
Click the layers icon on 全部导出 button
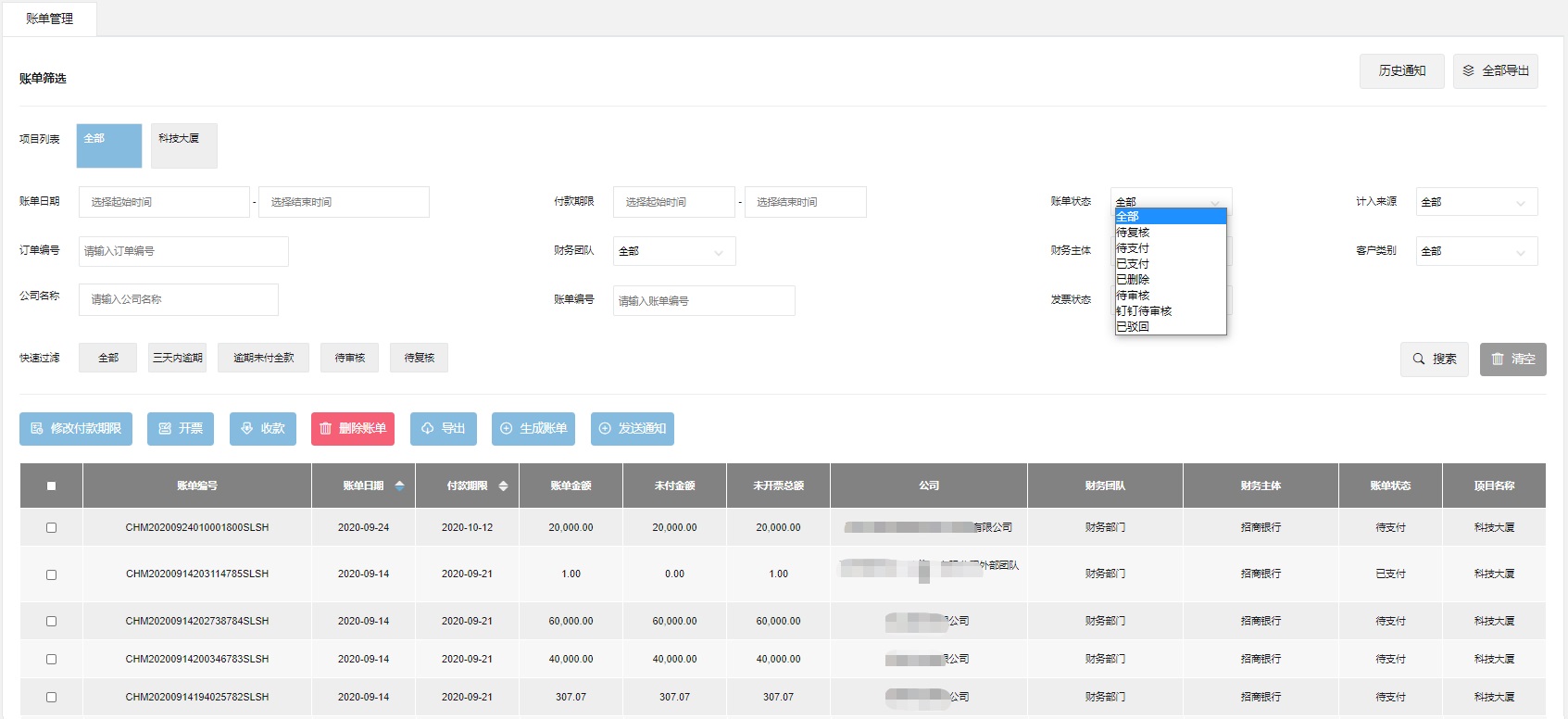coord(1468,70)
